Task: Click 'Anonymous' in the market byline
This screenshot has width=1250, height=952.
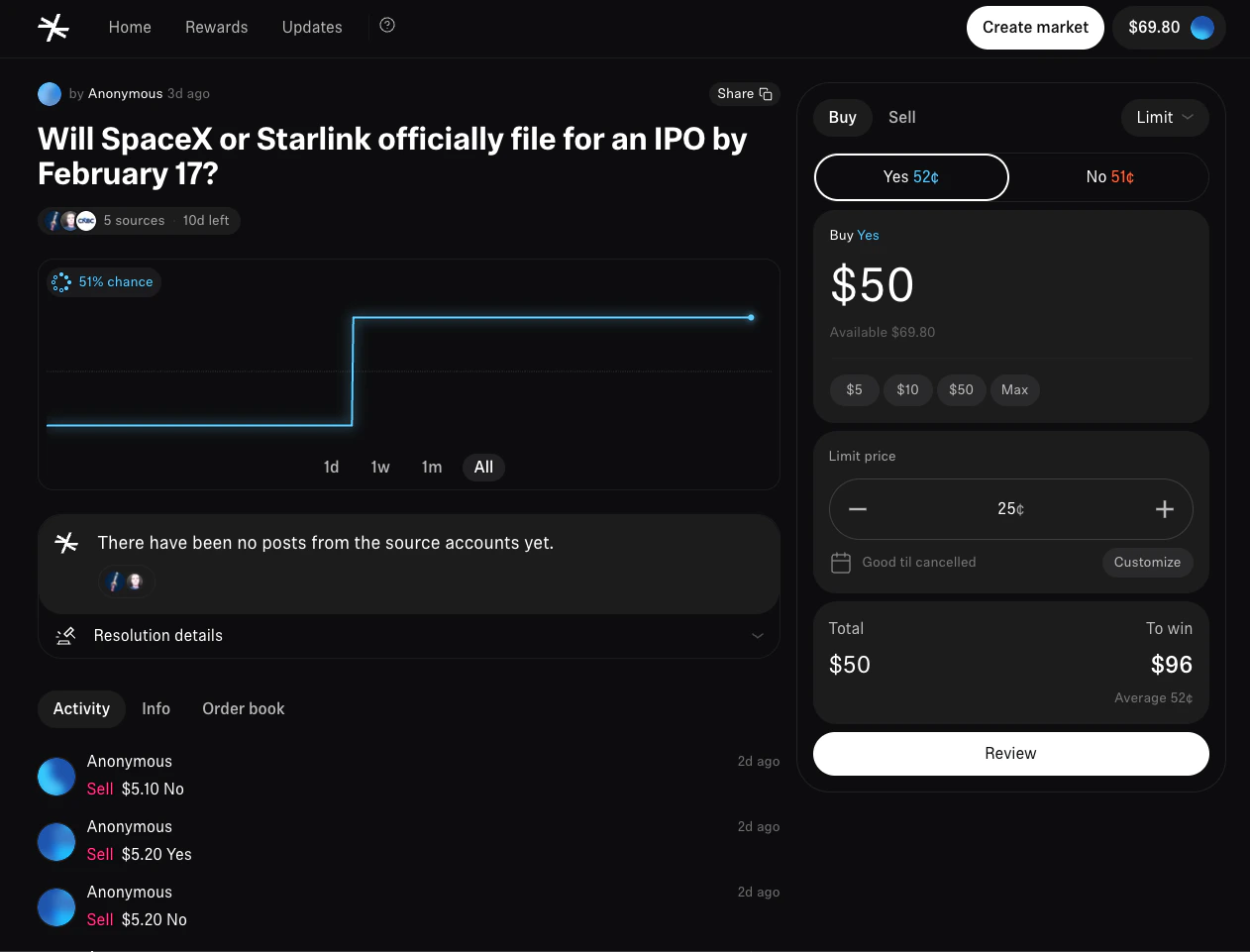Action: pyautogui.click(x=126, y=94)
